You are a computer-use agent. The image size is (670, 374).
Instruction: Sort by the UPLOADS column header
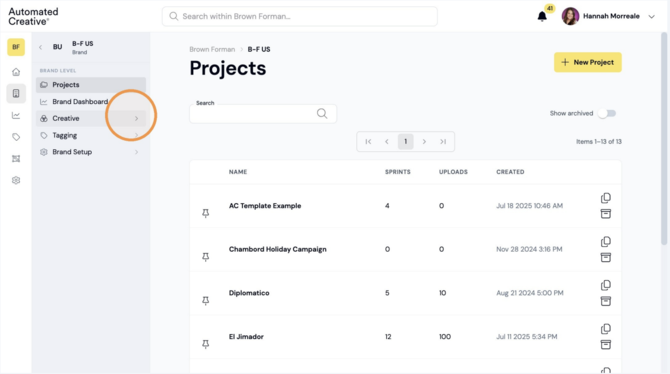click(453, 172)
